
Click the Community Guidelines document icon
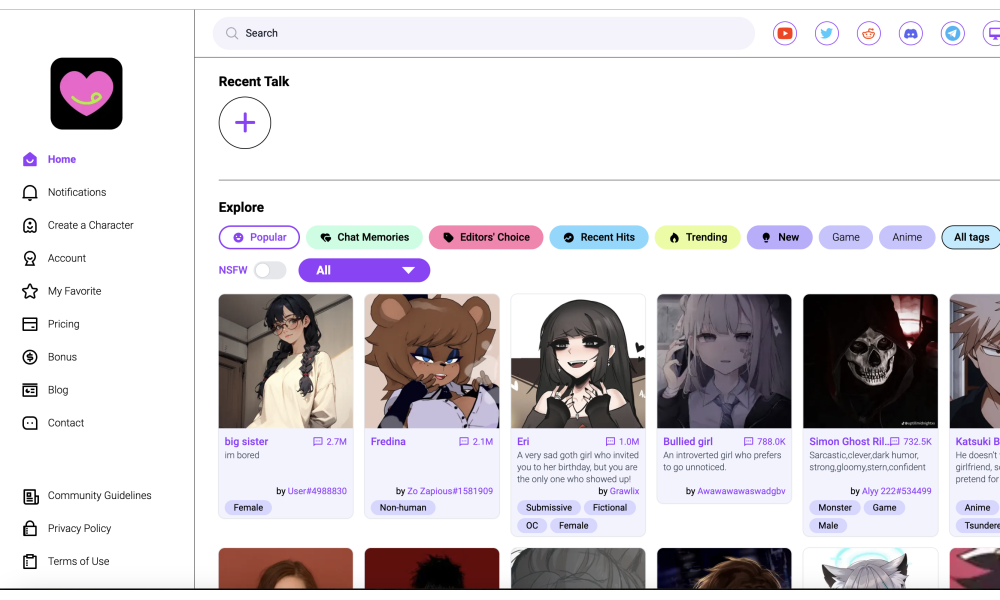pos(31,496)
